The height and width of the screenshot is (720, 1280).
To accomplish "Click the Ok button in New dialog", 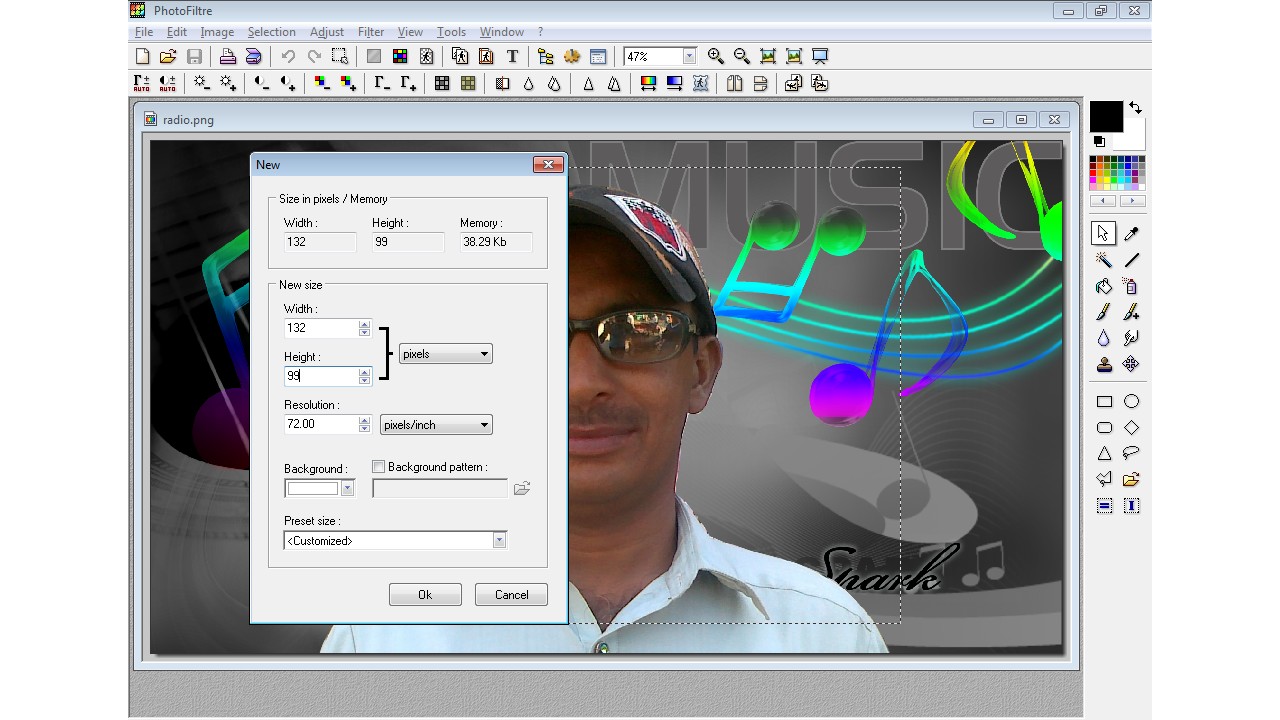I will tap(425, 594).
